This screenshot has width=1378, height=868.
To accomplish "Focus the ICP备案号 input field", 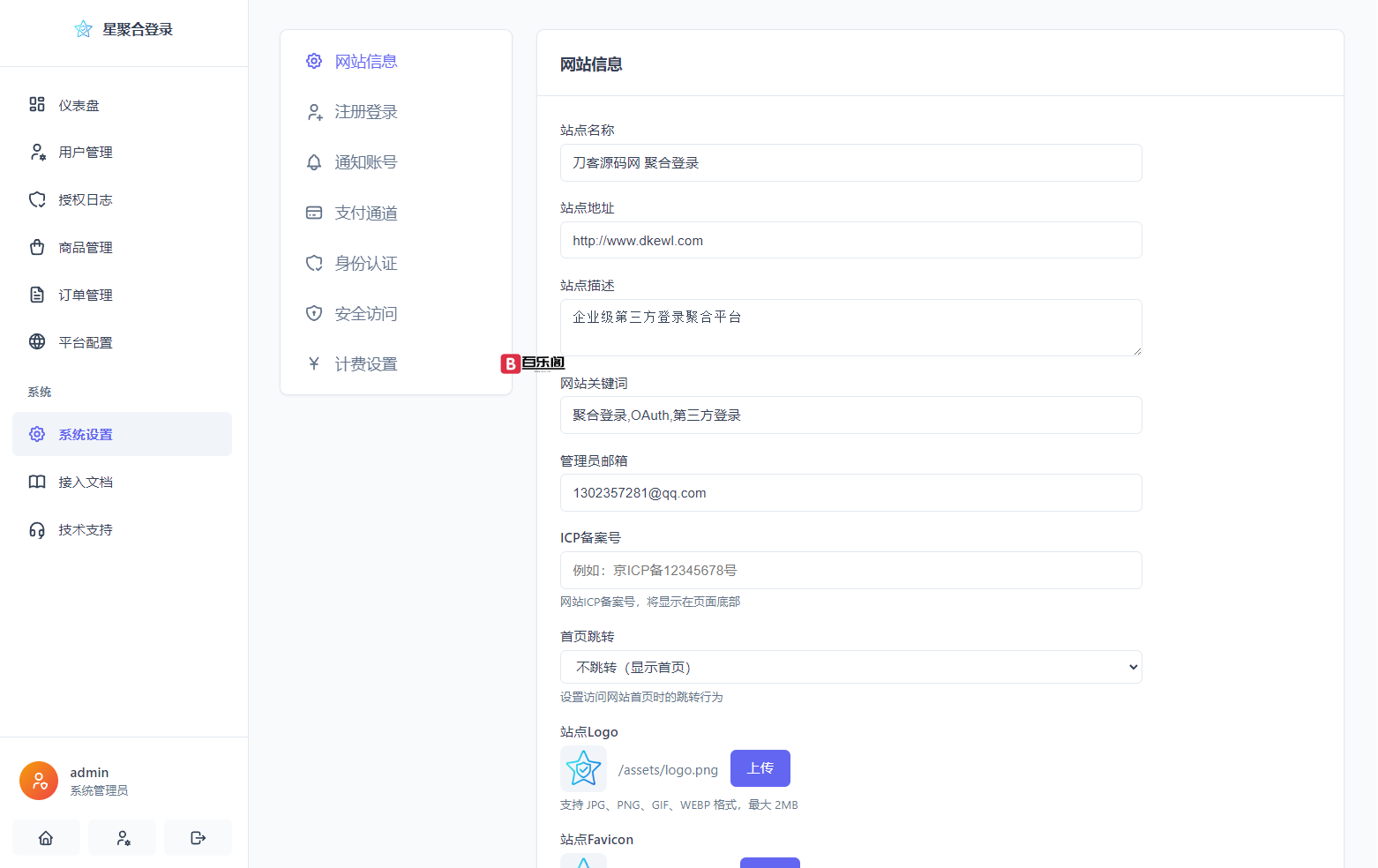I will coord(850,571).
